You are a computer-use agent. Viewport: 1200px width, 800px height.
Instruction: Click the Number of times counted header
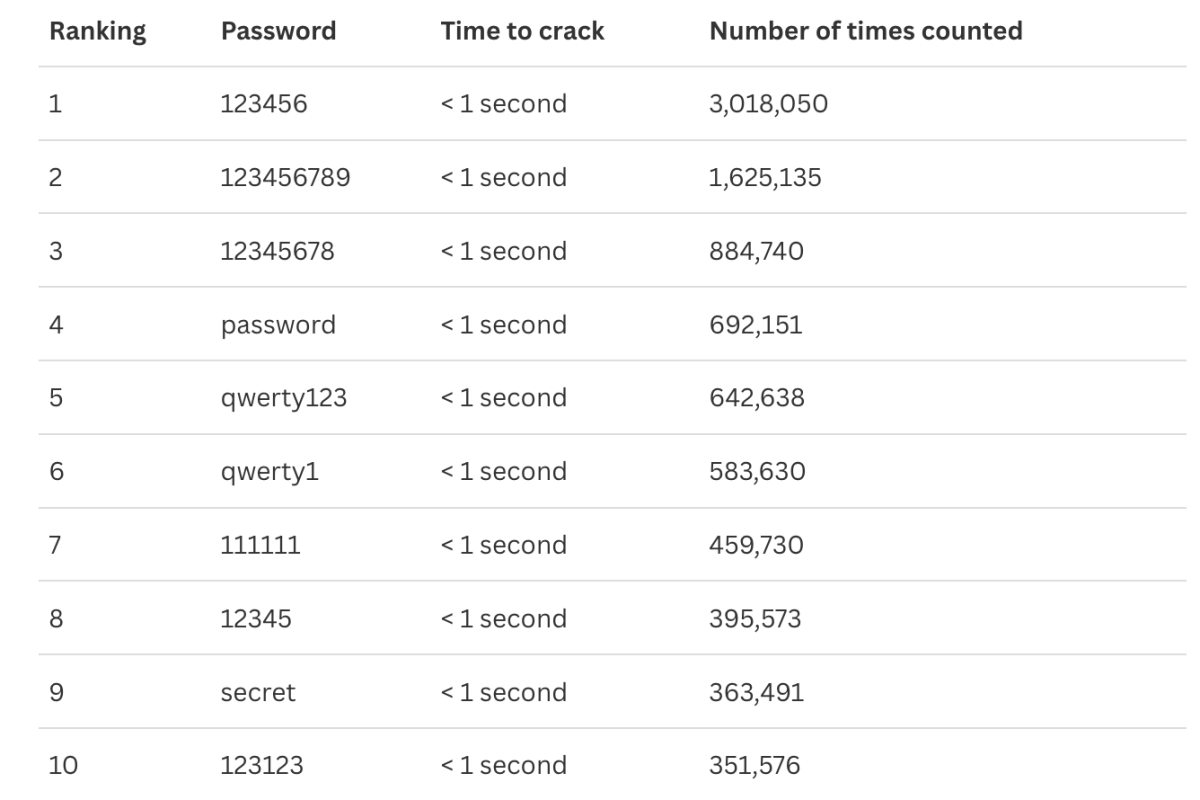pos(866,31)
